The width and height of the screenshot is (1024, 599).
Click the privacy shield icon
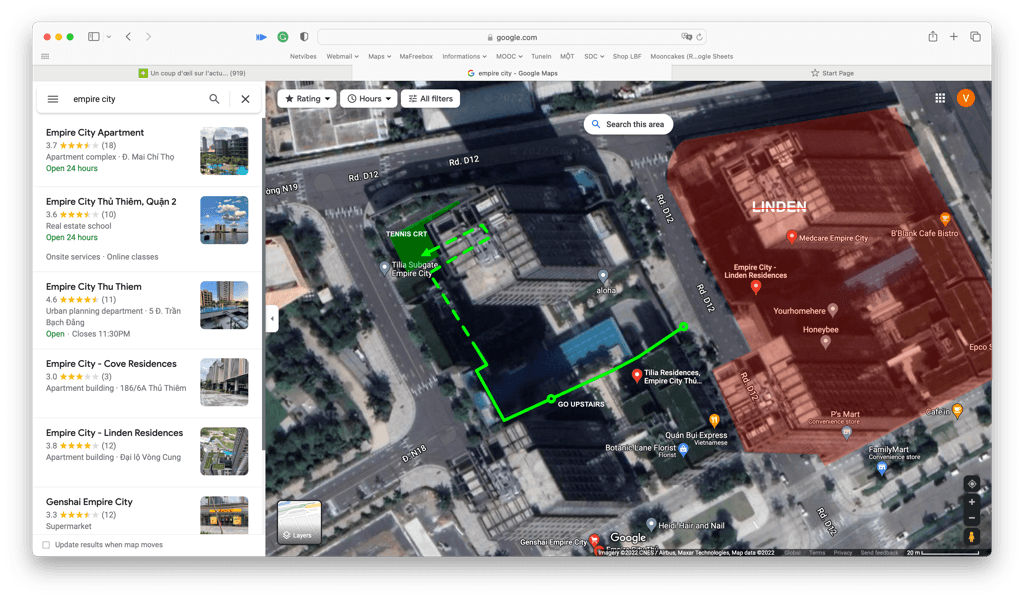point(304,37)
